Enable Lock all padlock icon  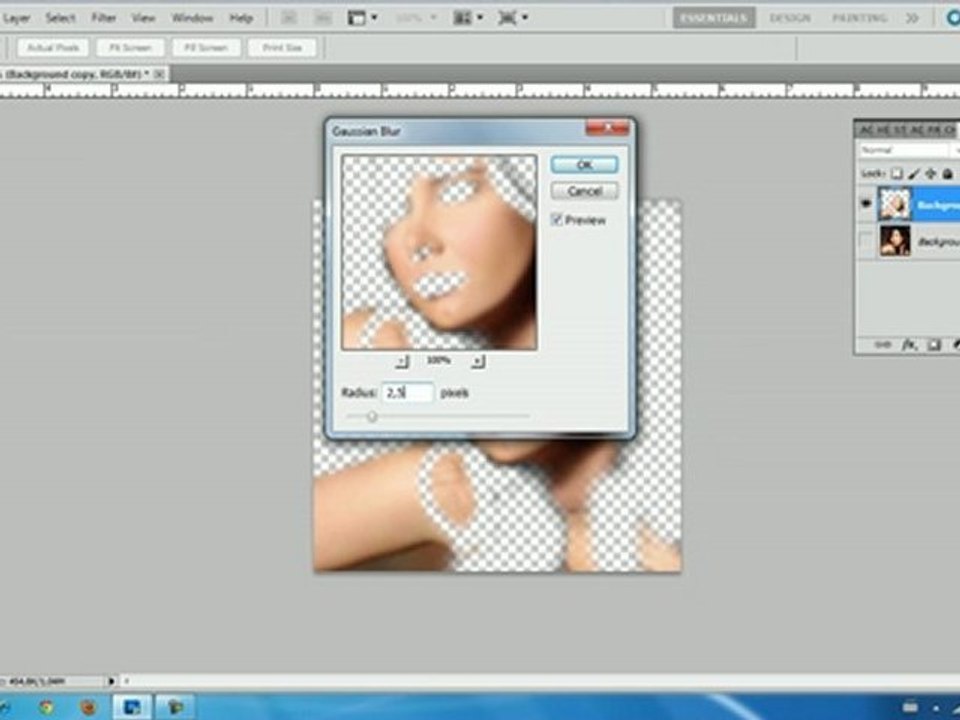click(x=948, y=174)
